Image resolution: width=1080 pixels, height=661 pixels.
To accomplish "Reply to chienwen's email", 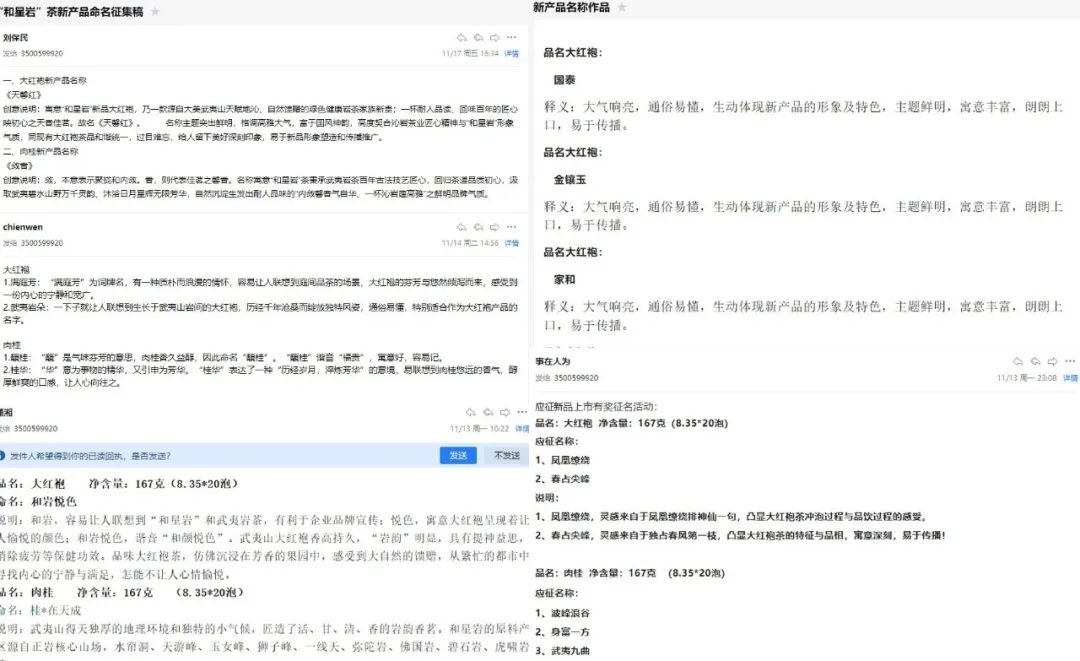I will coord(461,227).
